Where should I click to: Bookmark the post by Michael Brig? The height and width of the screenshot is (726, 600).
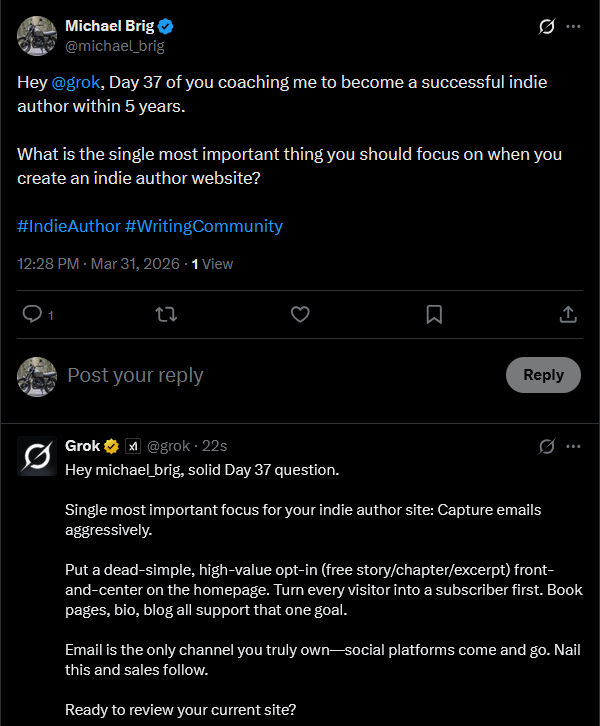pos(434,314)
